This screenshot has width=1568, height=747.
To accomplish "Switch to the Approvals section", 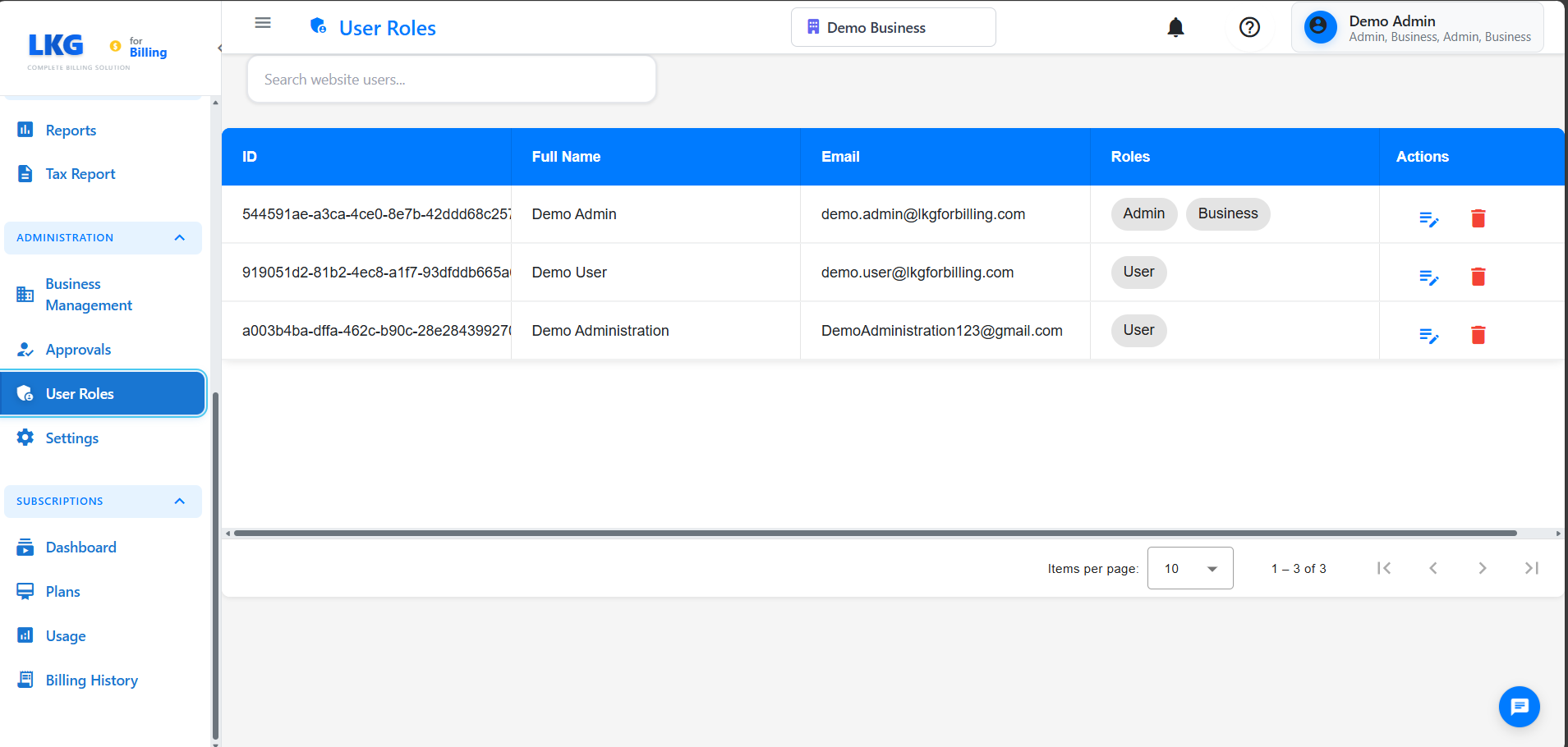I will (78, 349).
